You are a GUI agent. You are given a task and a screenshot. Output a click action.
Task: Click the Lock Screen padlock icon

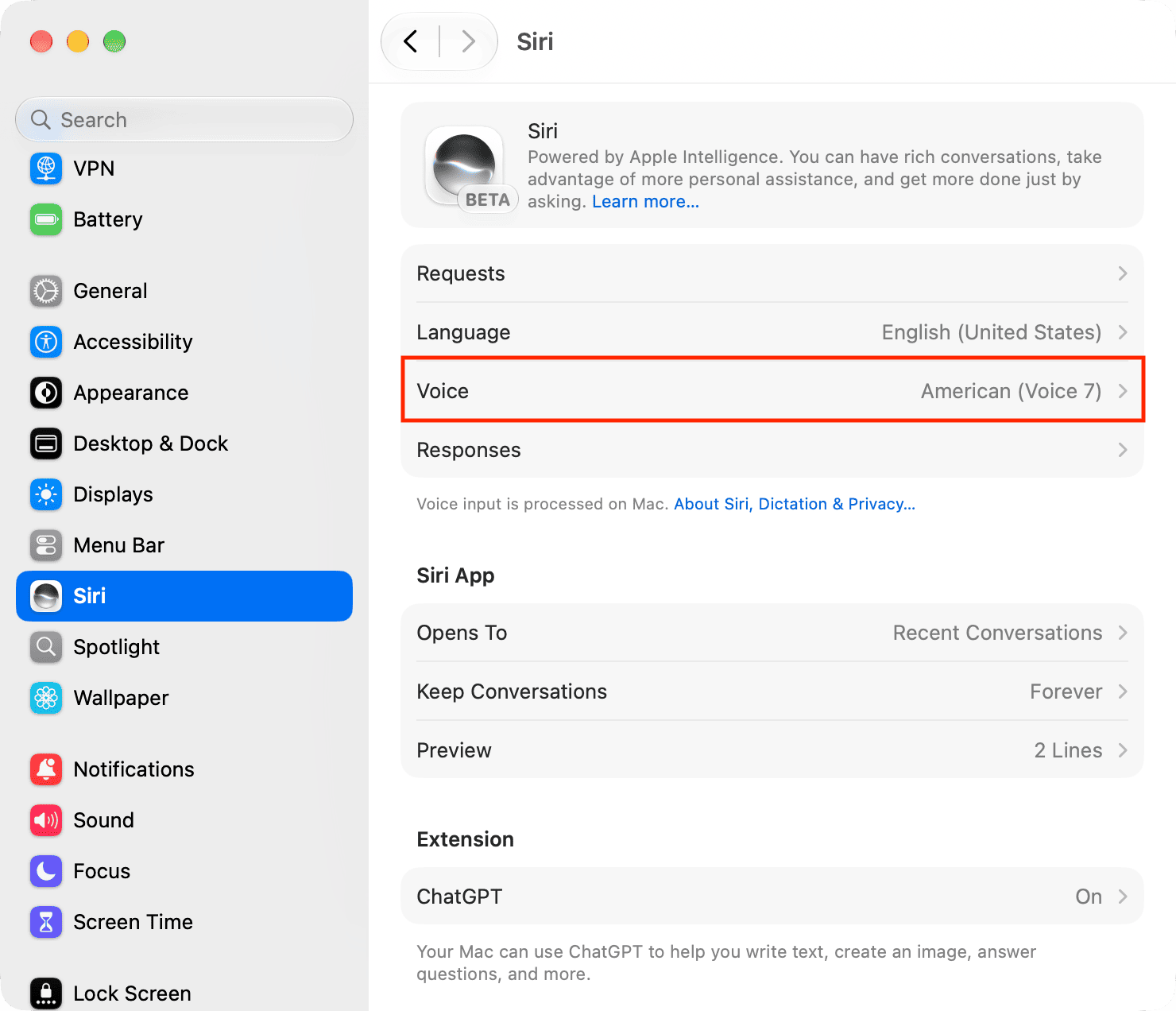click(46, 994)
